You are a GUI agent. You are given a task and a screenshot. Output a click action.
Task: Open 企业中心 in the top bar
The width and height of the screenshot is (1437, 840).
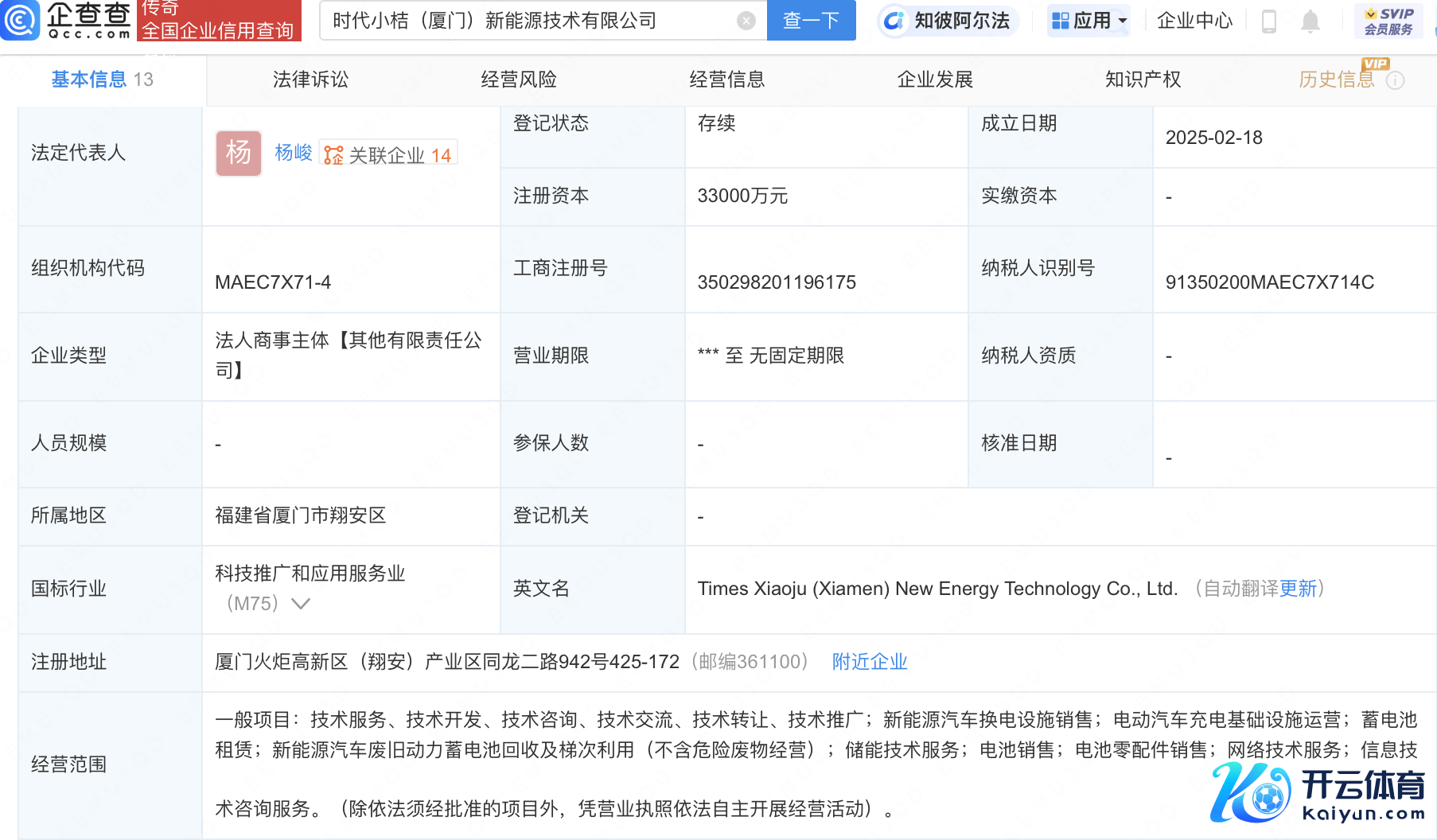point(1194,21)
